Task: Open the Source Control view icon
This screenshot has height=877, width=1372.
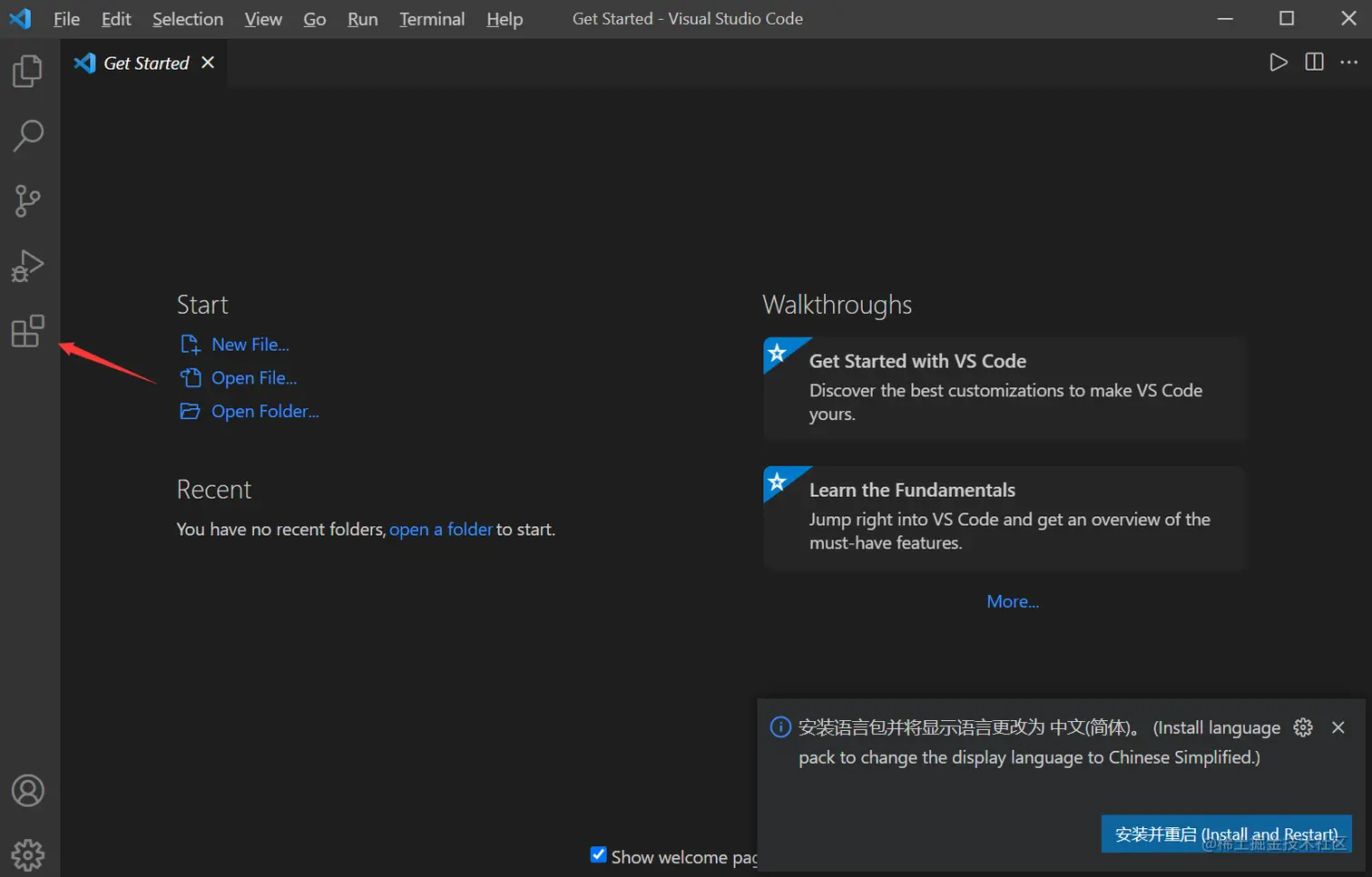Action: 28,201
